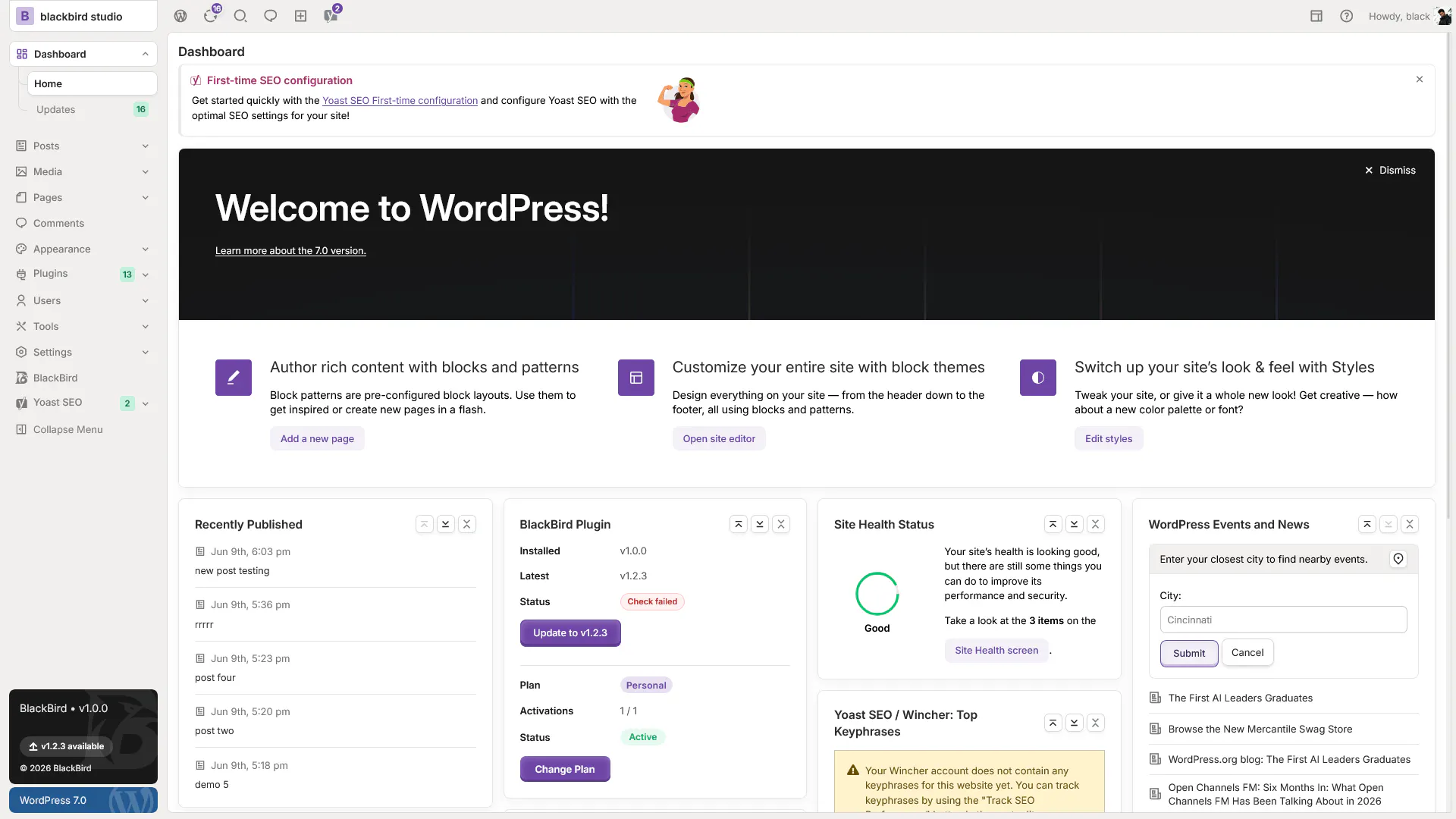This screenshot has height=819, width=1456.
Task: Click the half-circle Styles icon
Action: click(x=1038, y=378)
